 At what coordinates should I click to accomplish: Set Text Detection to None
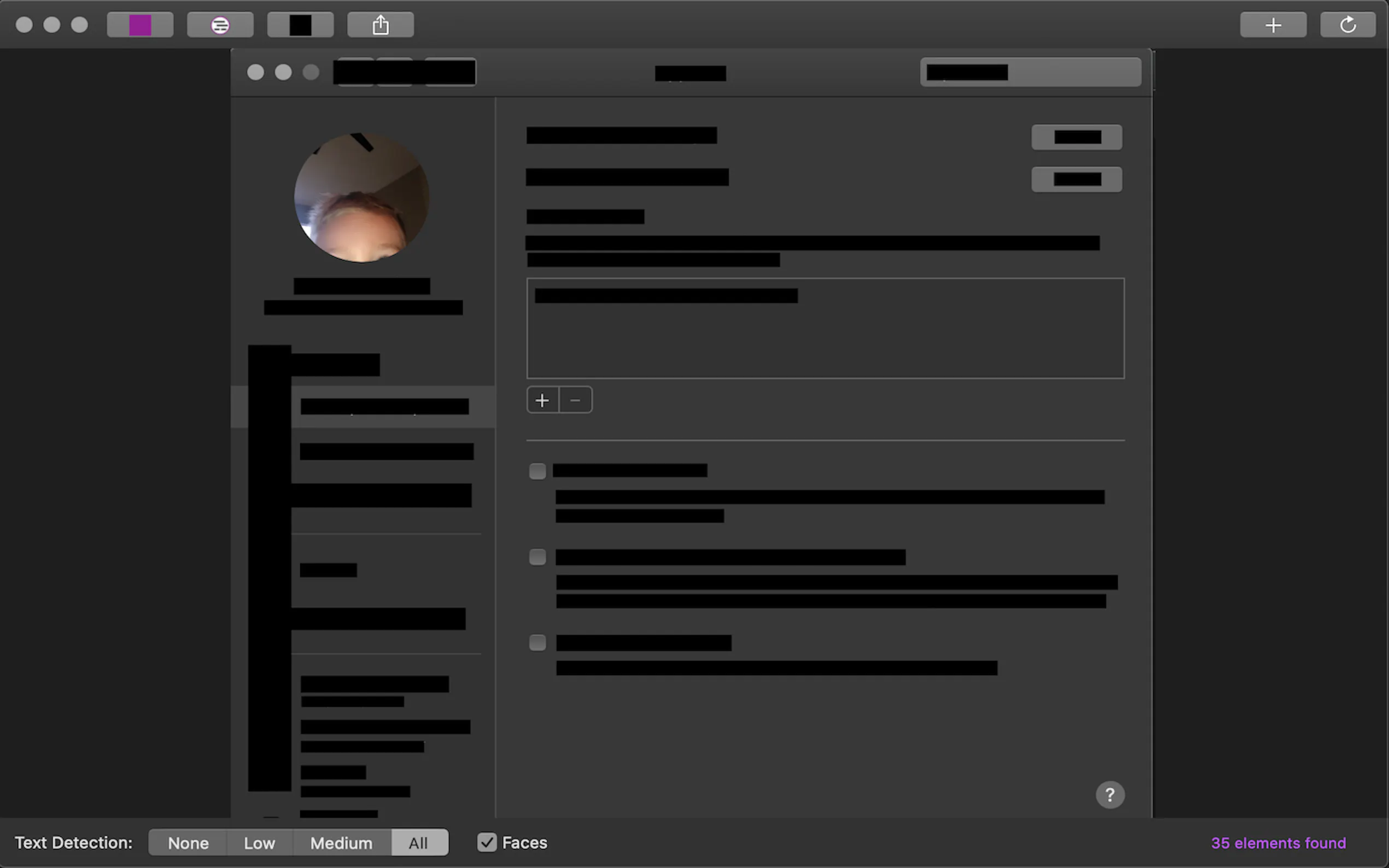pyautogui.click(x=188, y=843)
